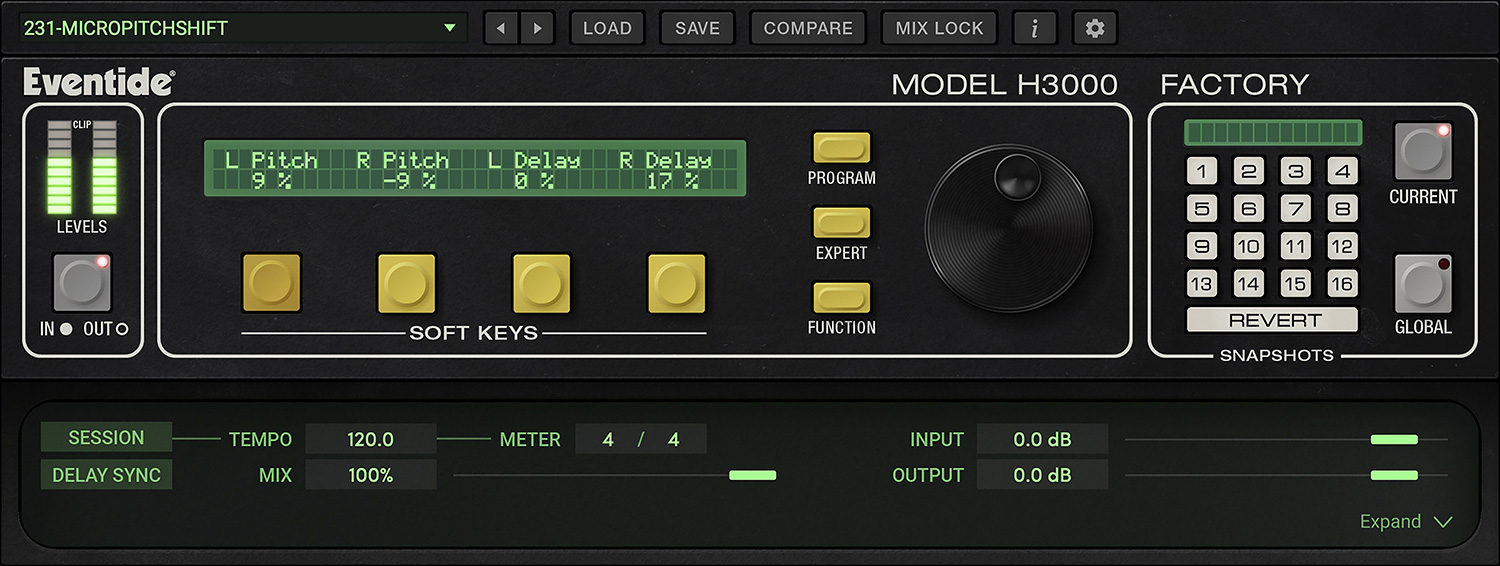Toggle the CURRENT snapshot mode button

point(1422,151)
